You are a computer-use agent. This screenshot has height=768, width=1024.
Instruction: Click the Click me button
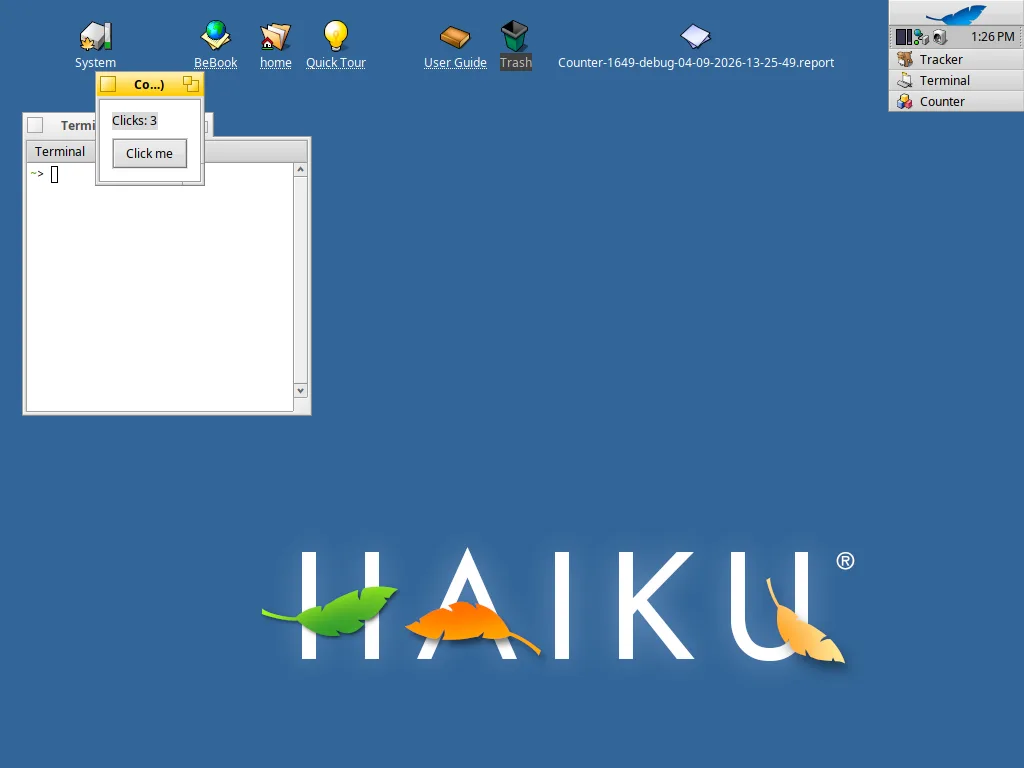(150, 153)
